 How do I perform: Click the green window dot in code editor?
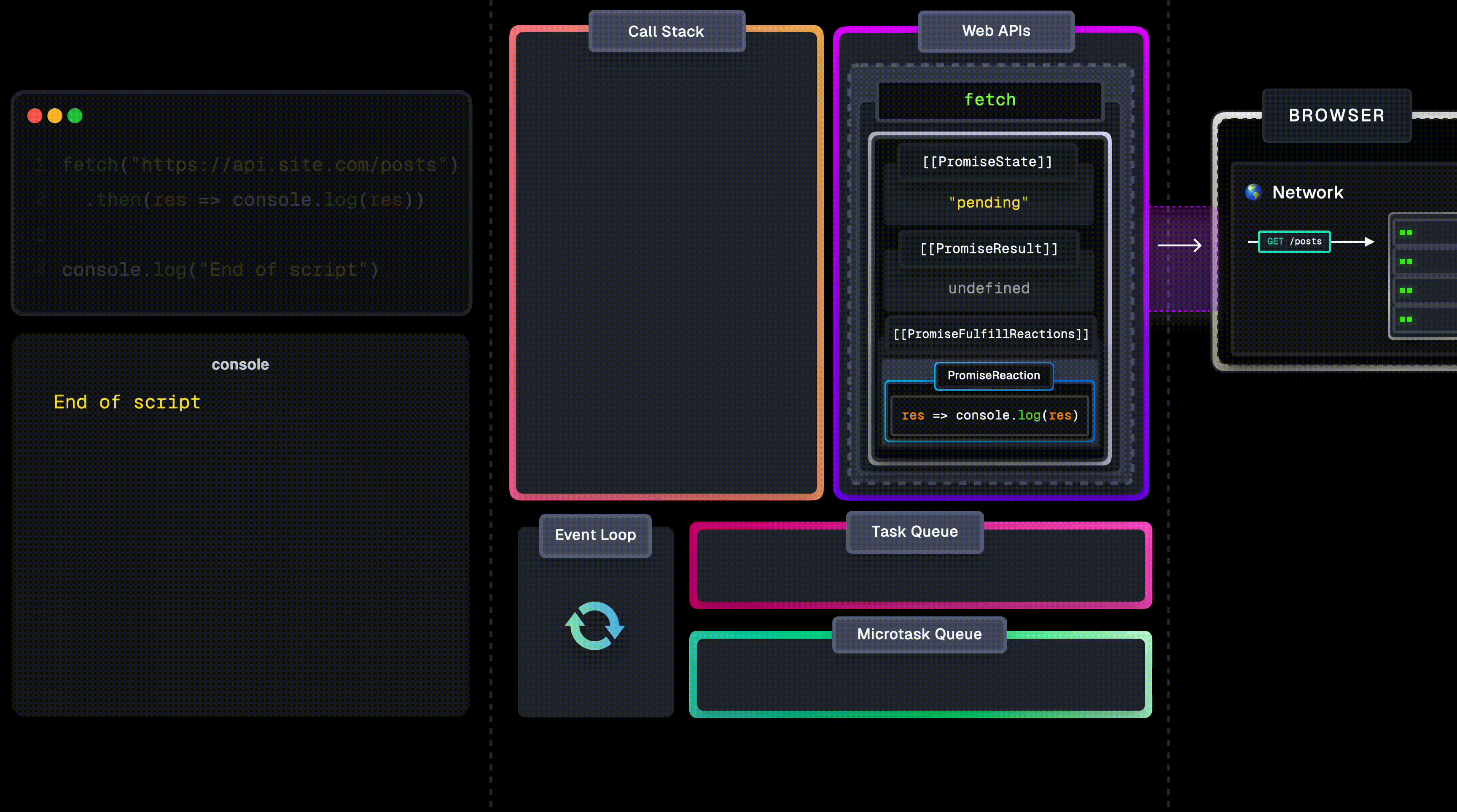pyautogui.click(x=75, y=116)
